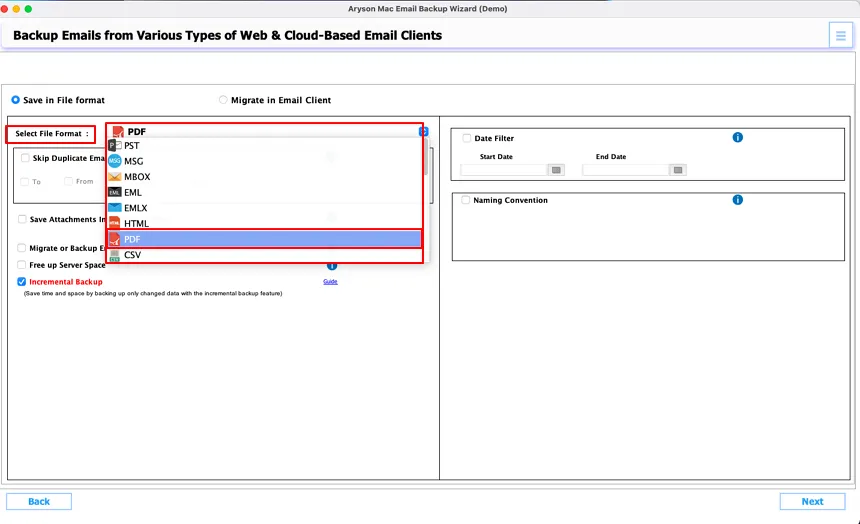860x524 pixels.
Task: Click the Incremental Backup red label
Action: pyautogui.click(x=66, y=281)
